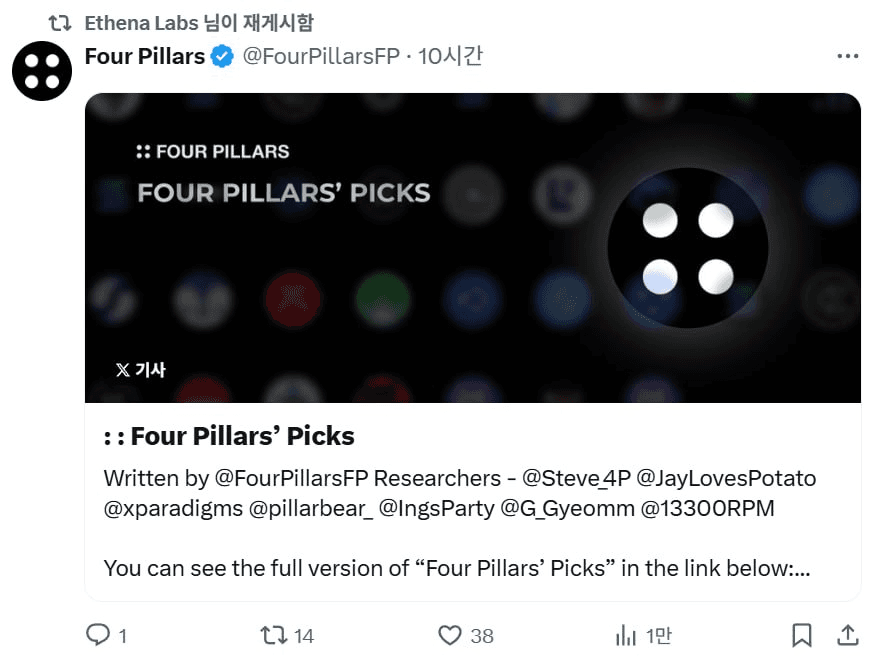Click the blue verified badge
874x658 pixels.
point(222,56)
